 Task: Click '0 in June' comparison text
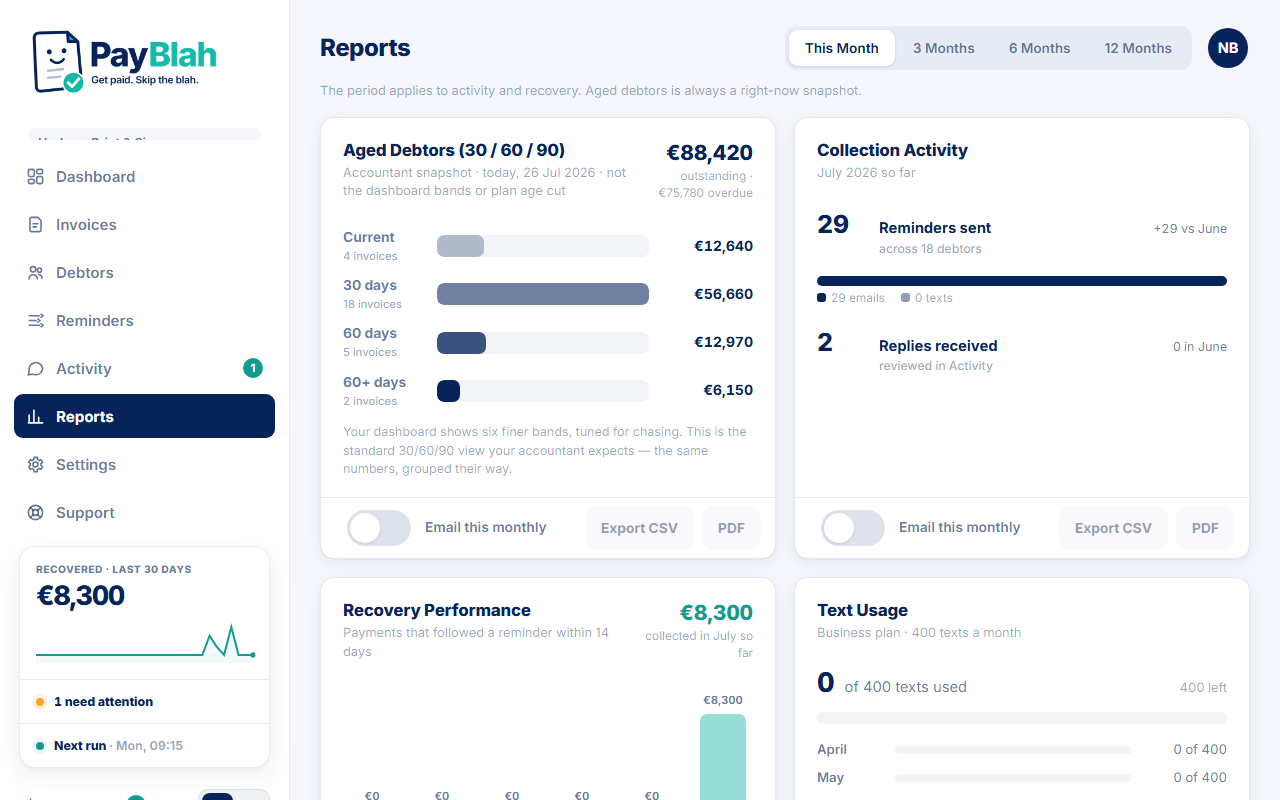[1200, 346]
